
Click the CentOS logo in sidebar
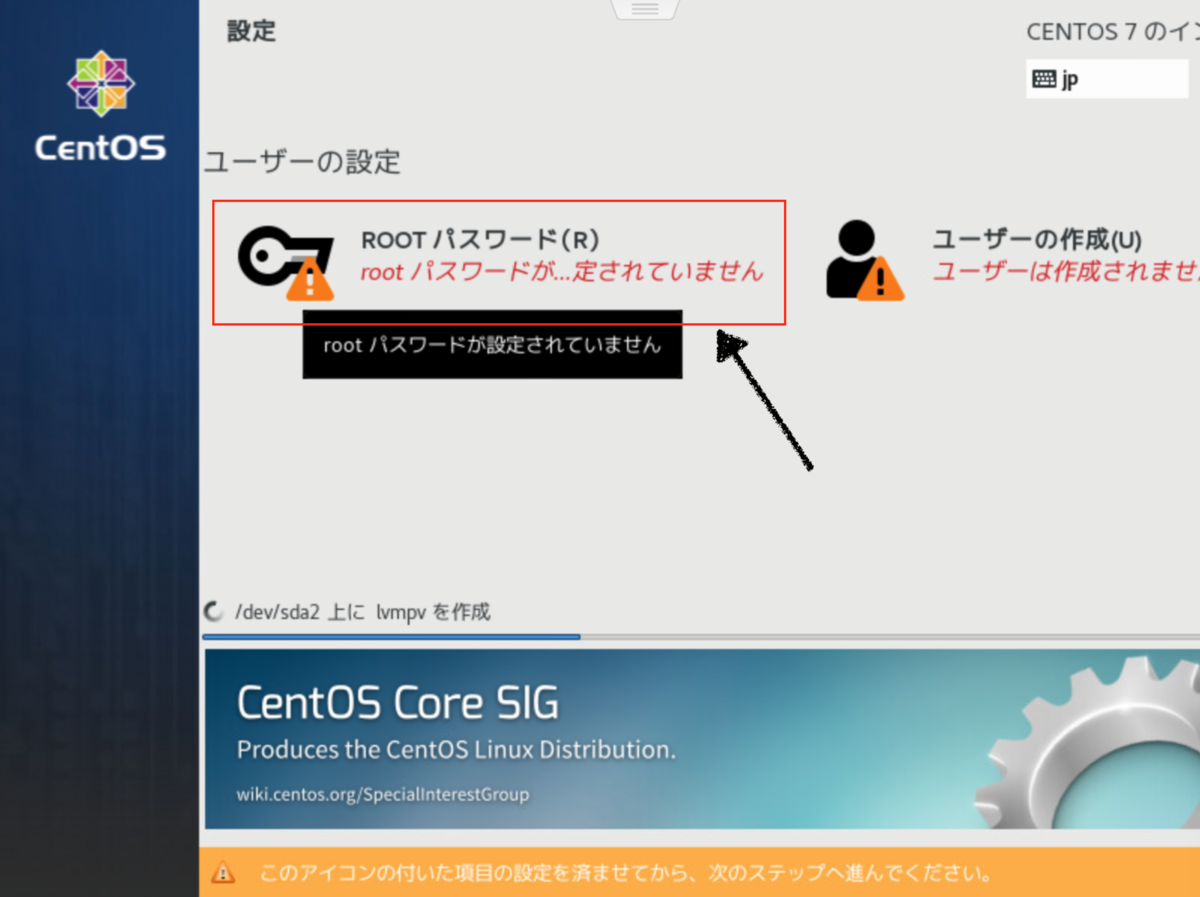tap(100, 107)
